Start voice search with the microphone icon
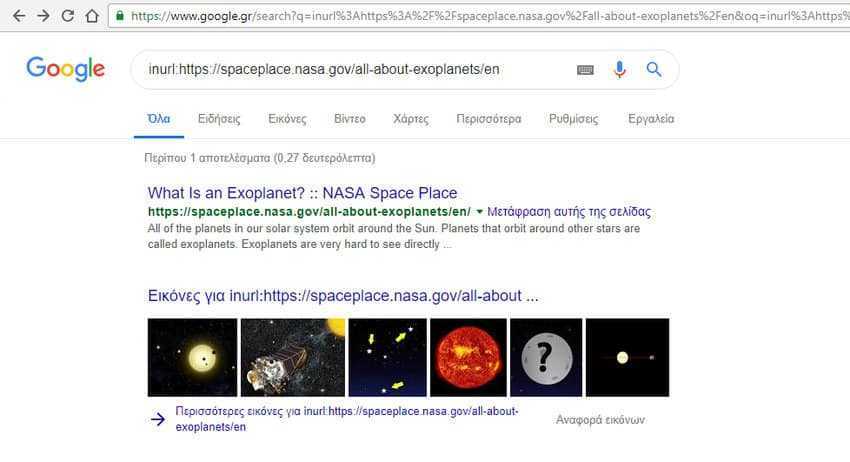This screenshot has height=462, width=850. 620,69
